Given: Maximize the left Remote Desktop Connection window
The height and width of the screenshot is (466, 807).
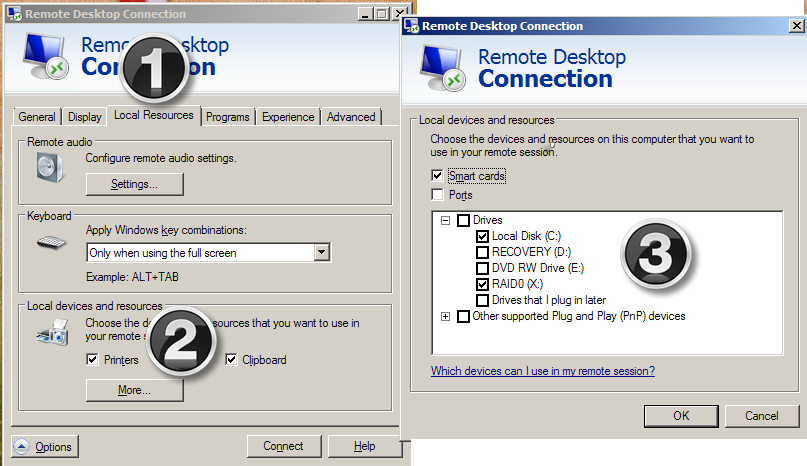Looking at the screenshot, I should pyautogui.click(x=382, y=14).
